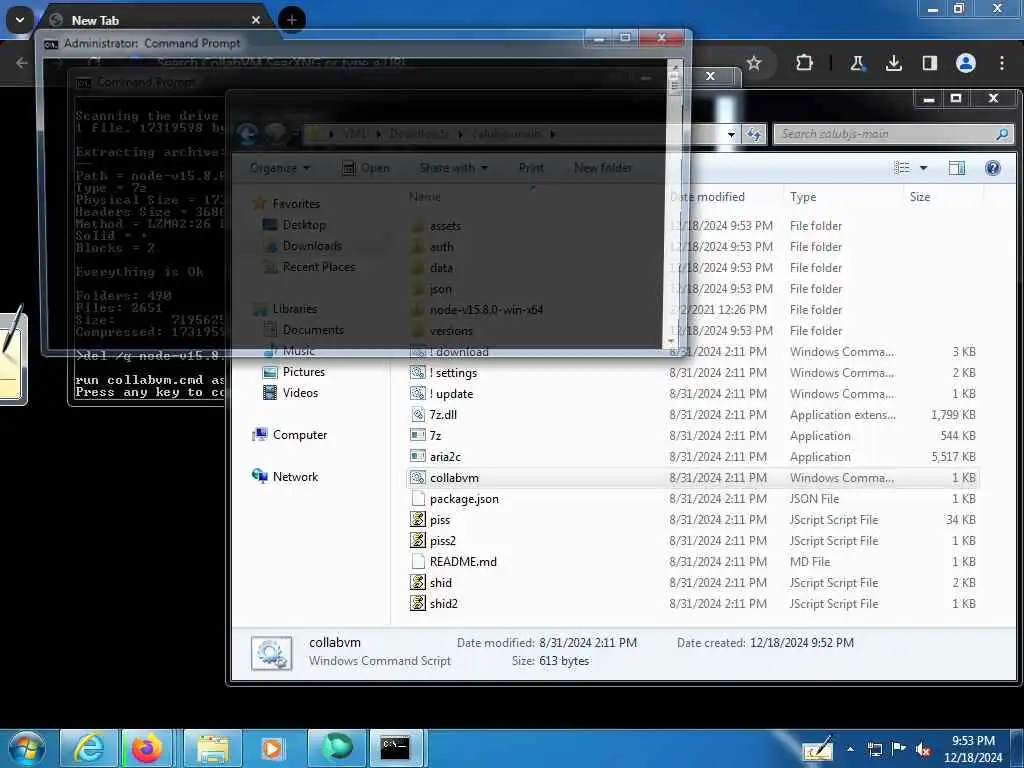1024x768 pixels.
Task: Select the 7z.dll file
Action: coord(443,415)
